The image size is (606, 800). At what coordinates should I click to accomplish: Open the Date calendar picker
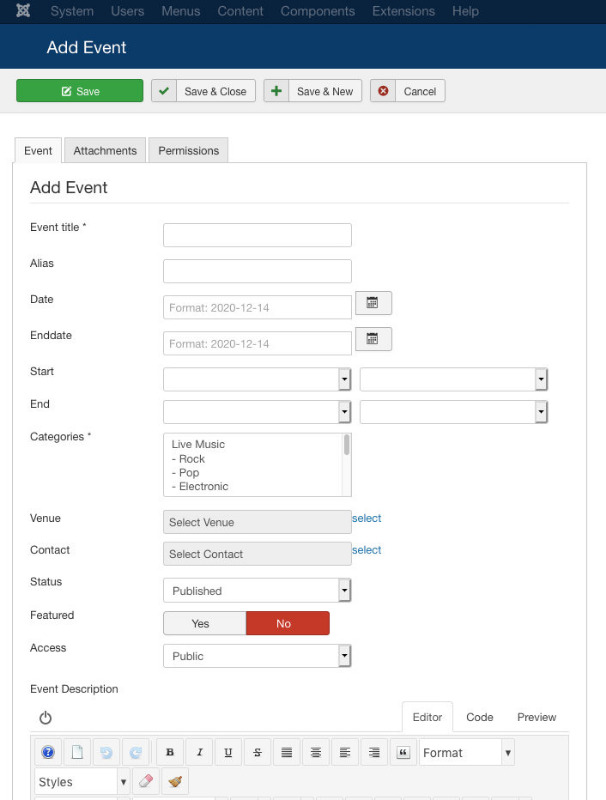[x=373, y=303]
